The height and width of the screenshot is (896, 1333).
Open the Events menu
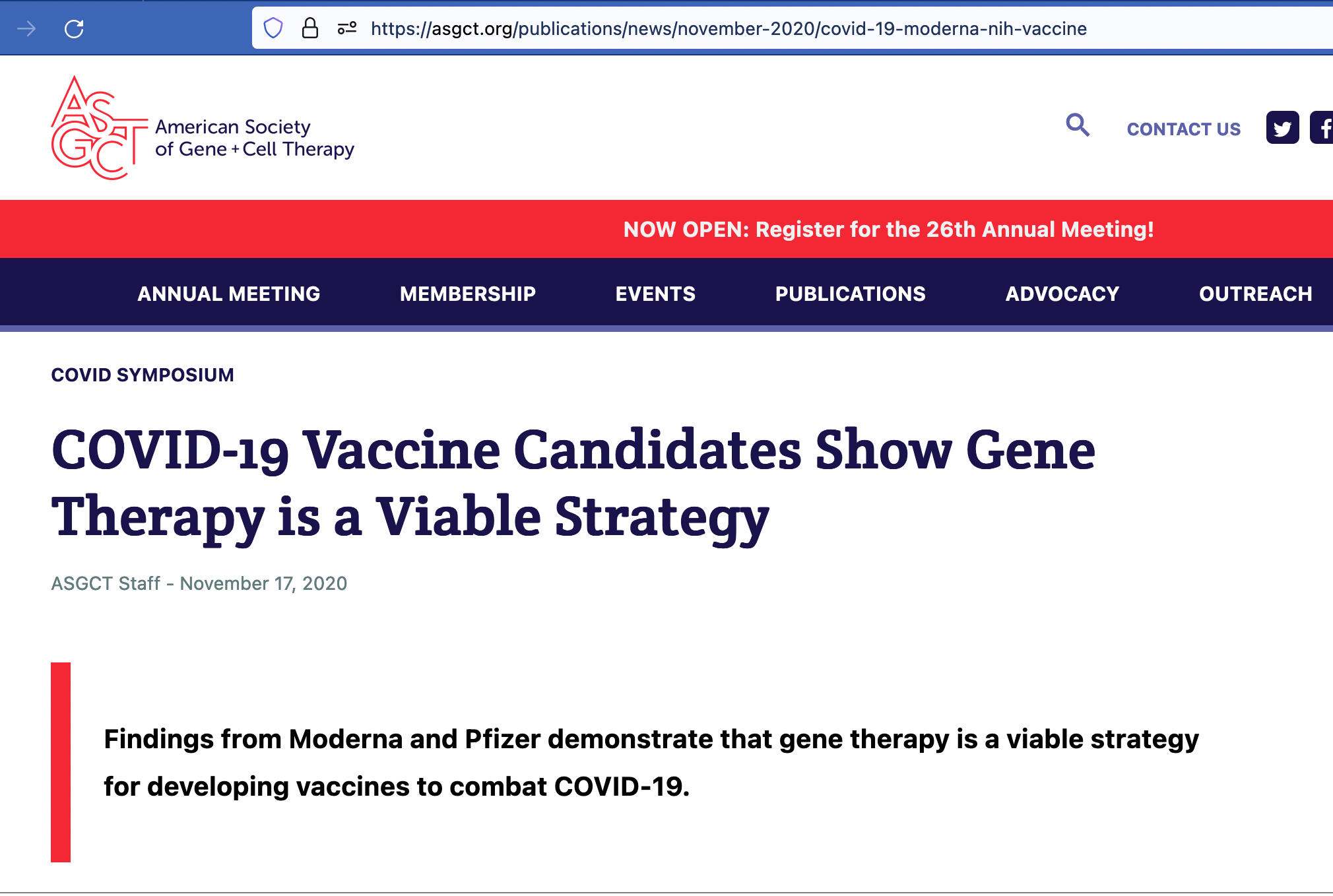coord(655,294)
